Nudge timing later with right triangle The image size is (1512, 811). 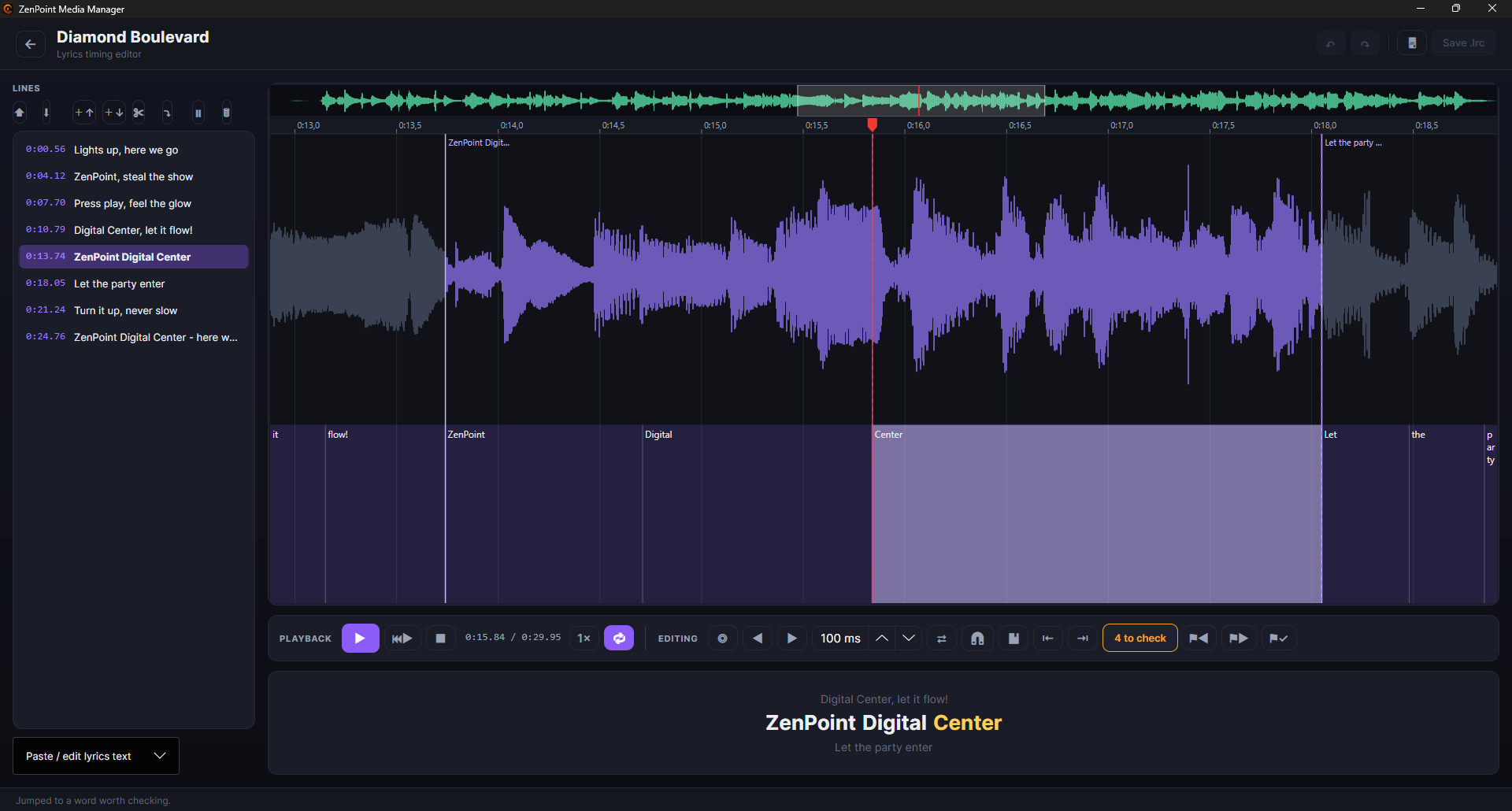pos(792,638)
